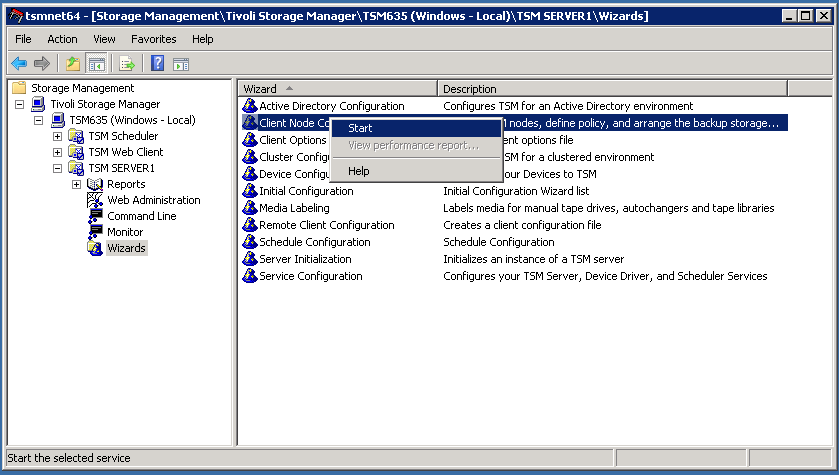This screenshot has width=839, height=475.
Task: Click the Monitor node icon
Action: point(95,232)
